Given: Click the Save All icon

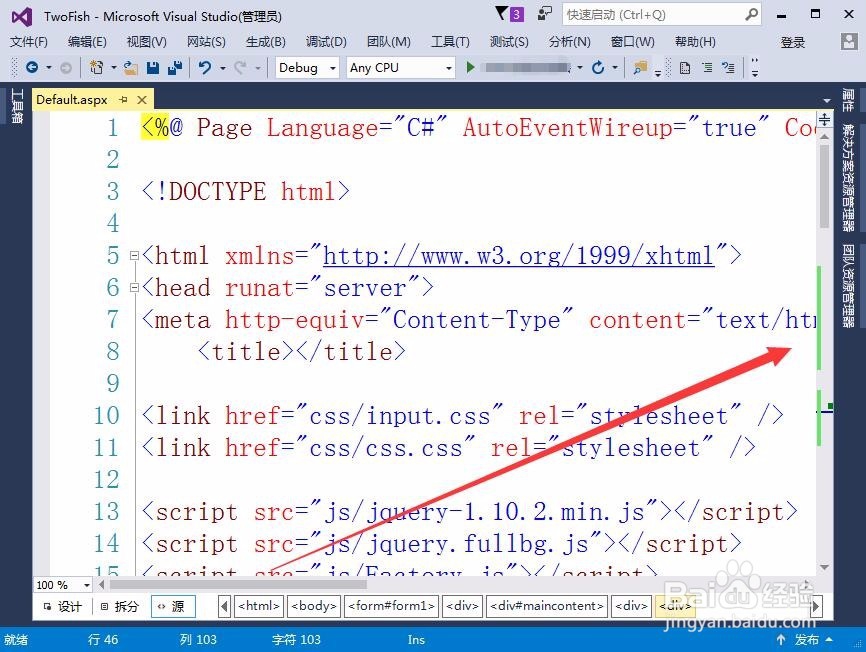Looking at the screenshot, I should coord(175,68).
